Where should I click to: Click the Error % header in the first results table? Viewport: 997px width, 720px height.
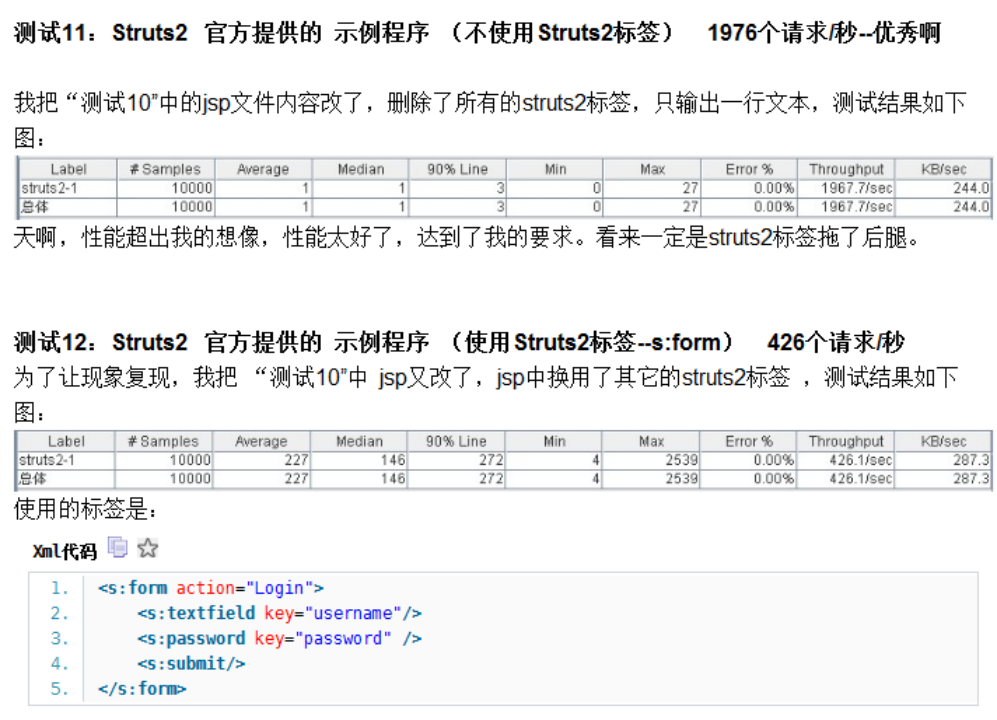[x=749, y=169]
